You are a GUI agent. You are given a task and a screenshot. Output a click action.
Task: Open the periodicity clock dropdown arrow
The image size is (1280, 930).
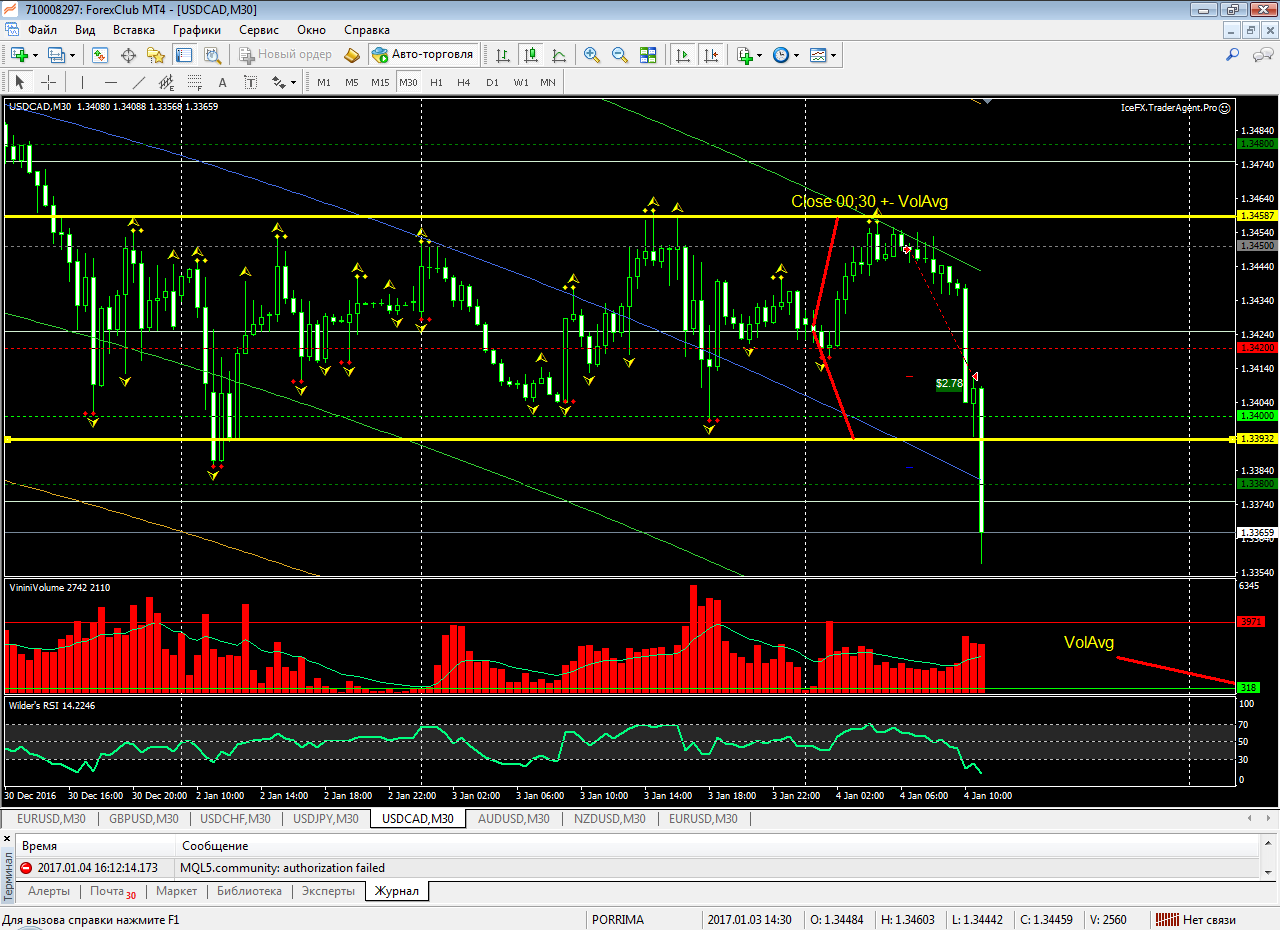(x=797, y=55)
